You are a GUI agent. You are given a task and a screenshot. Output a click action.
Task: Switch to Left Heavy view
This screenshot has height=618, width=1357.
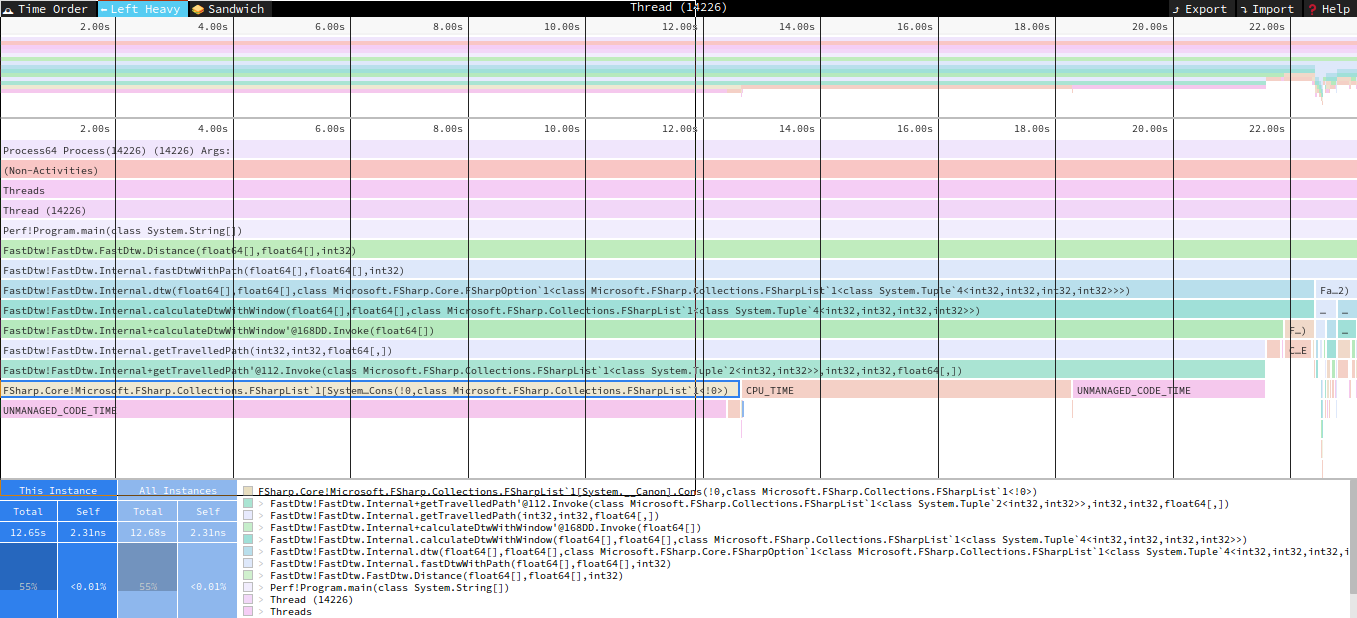104,9
